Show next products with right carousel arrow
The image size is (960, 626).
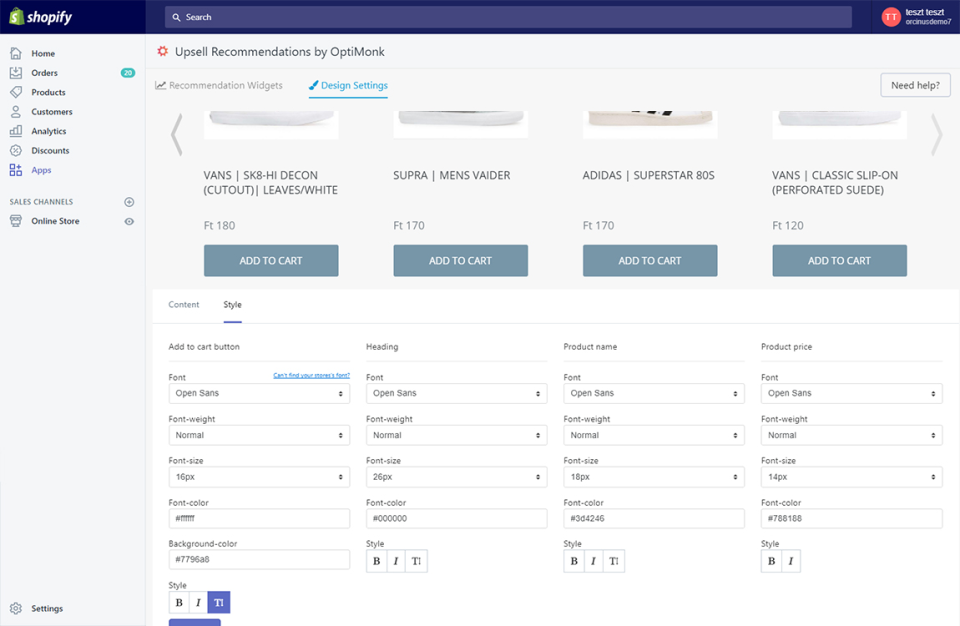pyautogui.click(x=937, y=135)
